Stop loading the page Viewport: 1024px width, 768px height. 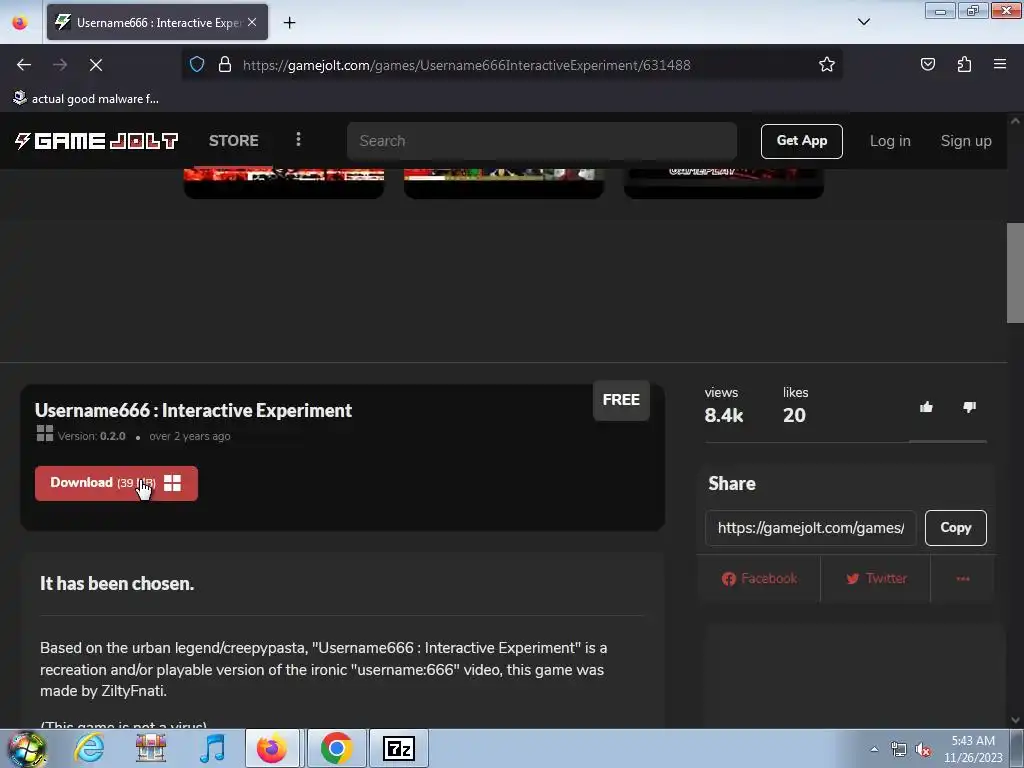pyautogui.click(x=95, y=65)
